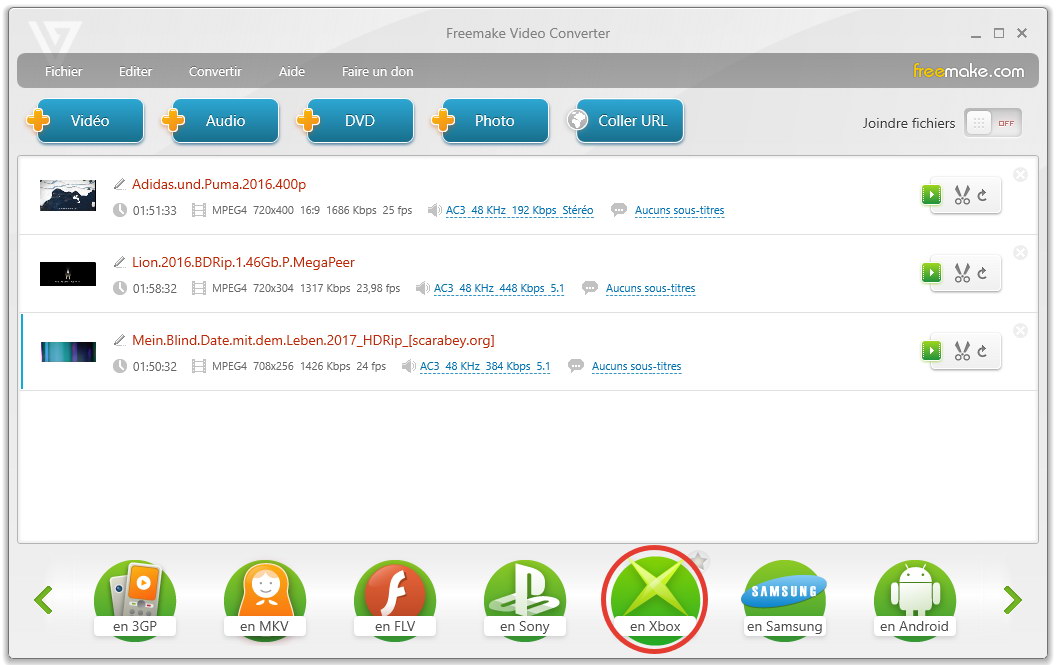Remove Lion.2016.BDRip from the list

tap(1021, 253)
